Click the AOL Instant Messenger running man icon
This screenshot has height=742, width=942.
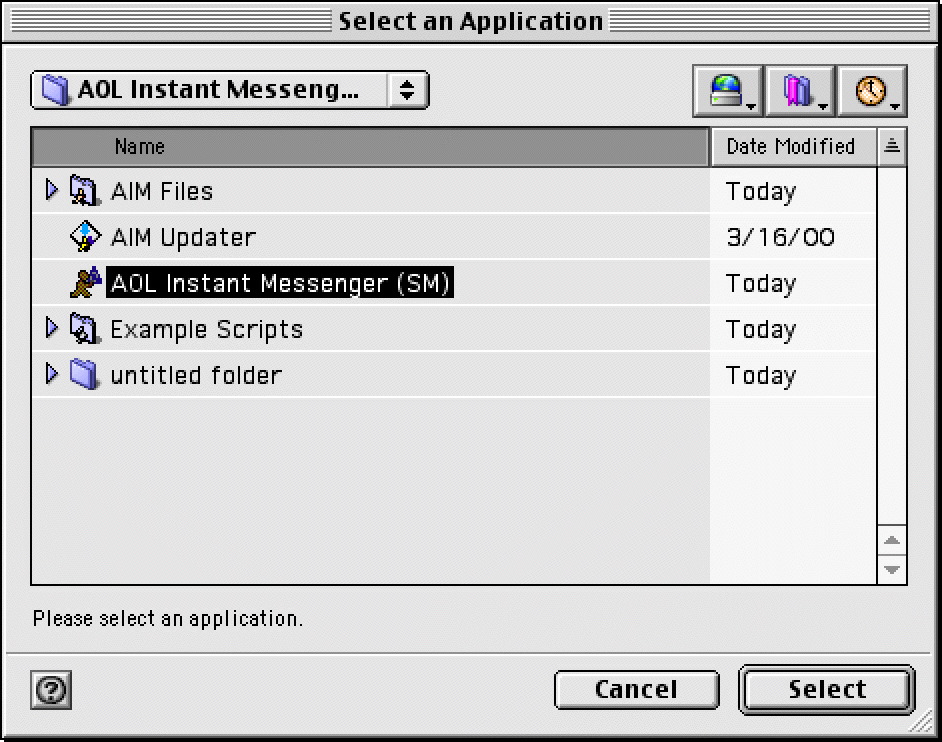[x=85, y=282]
